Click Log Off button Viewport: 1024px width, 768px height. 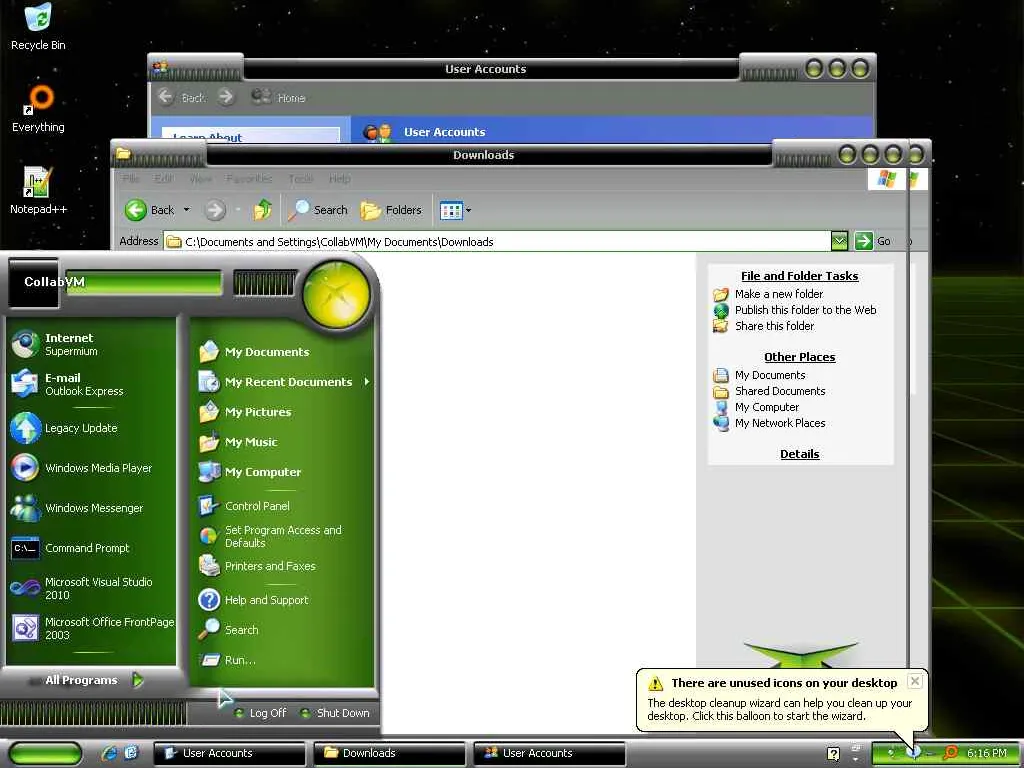click(261, 713)
